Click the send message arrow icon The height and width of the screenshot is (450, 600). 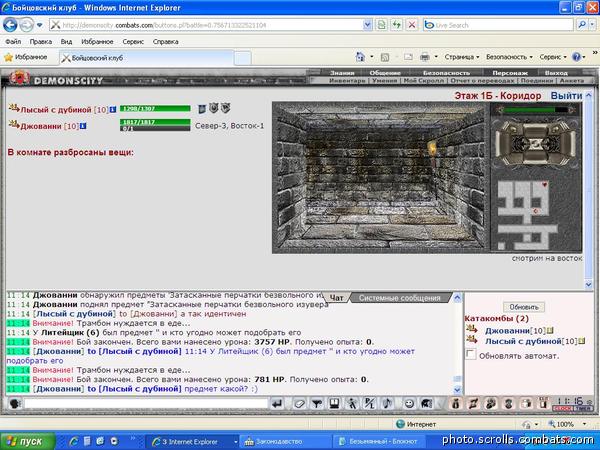(277, 403)
